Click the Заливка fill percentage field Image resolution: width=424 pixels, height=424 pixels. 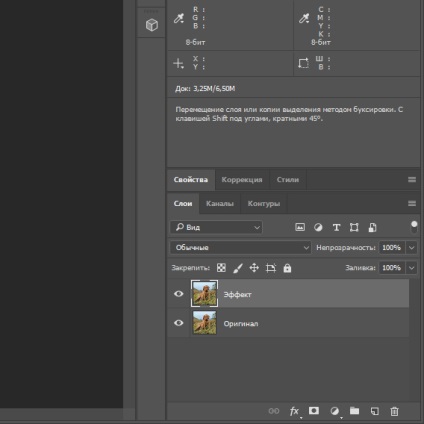click(392, 268)
